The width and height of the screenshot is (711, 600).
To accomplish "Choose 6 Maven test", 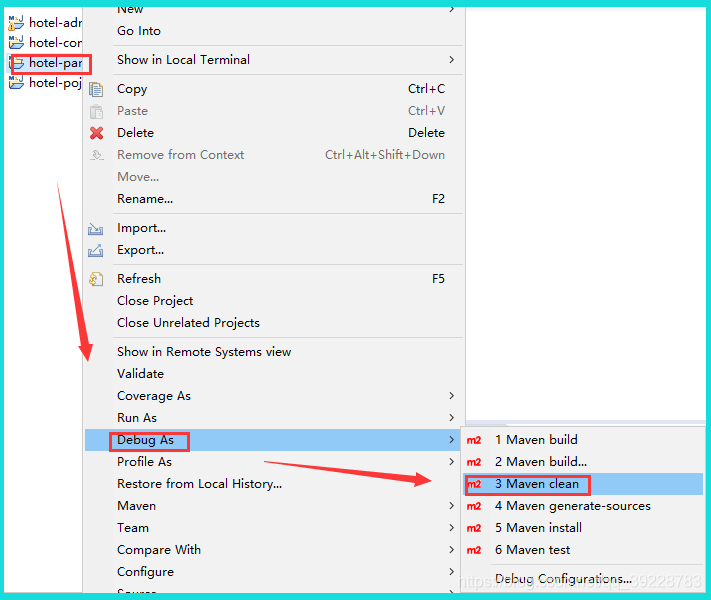I will (532, 550).
